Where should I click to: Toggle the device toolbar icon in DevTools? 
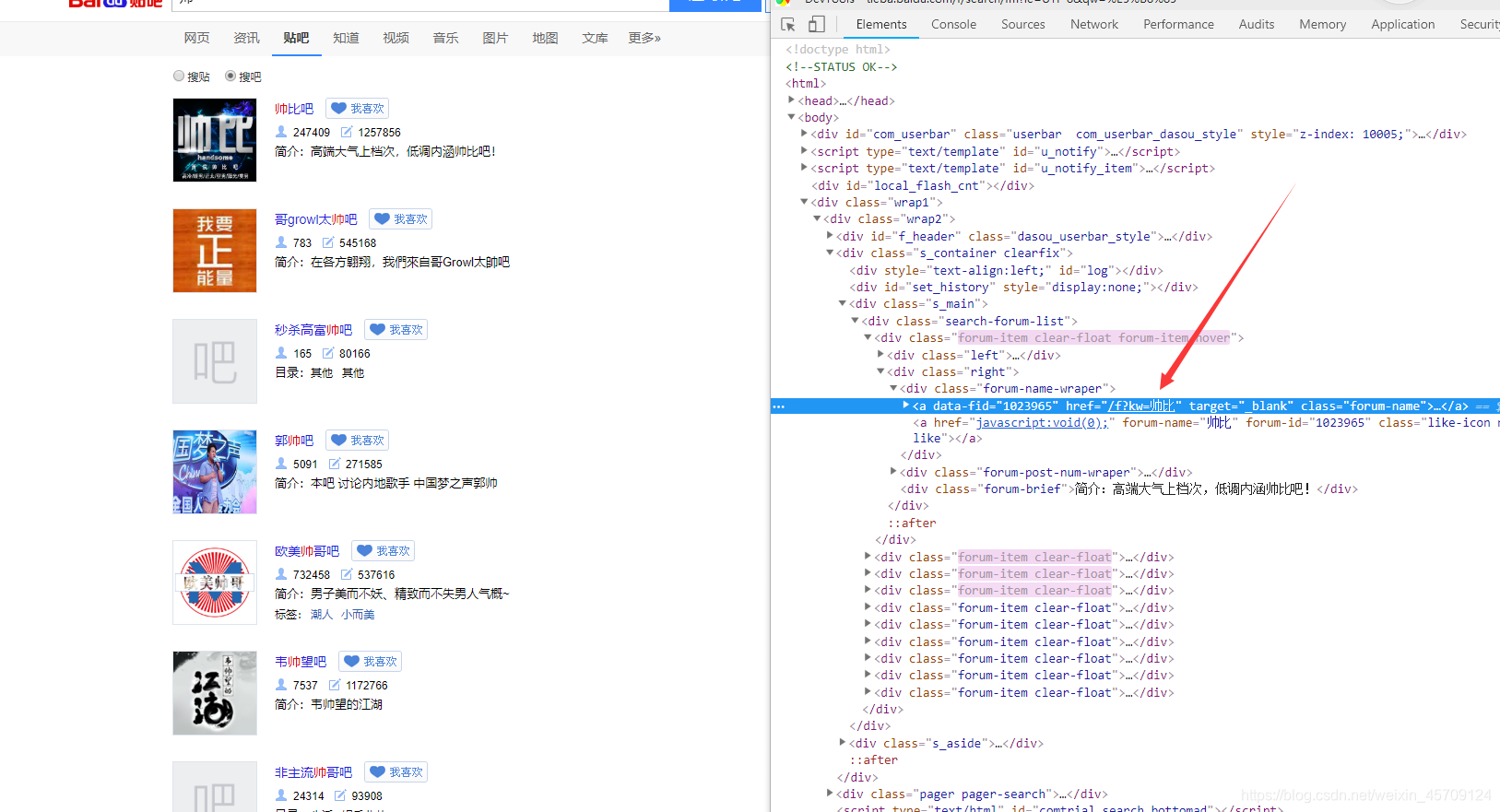point(816,25)
